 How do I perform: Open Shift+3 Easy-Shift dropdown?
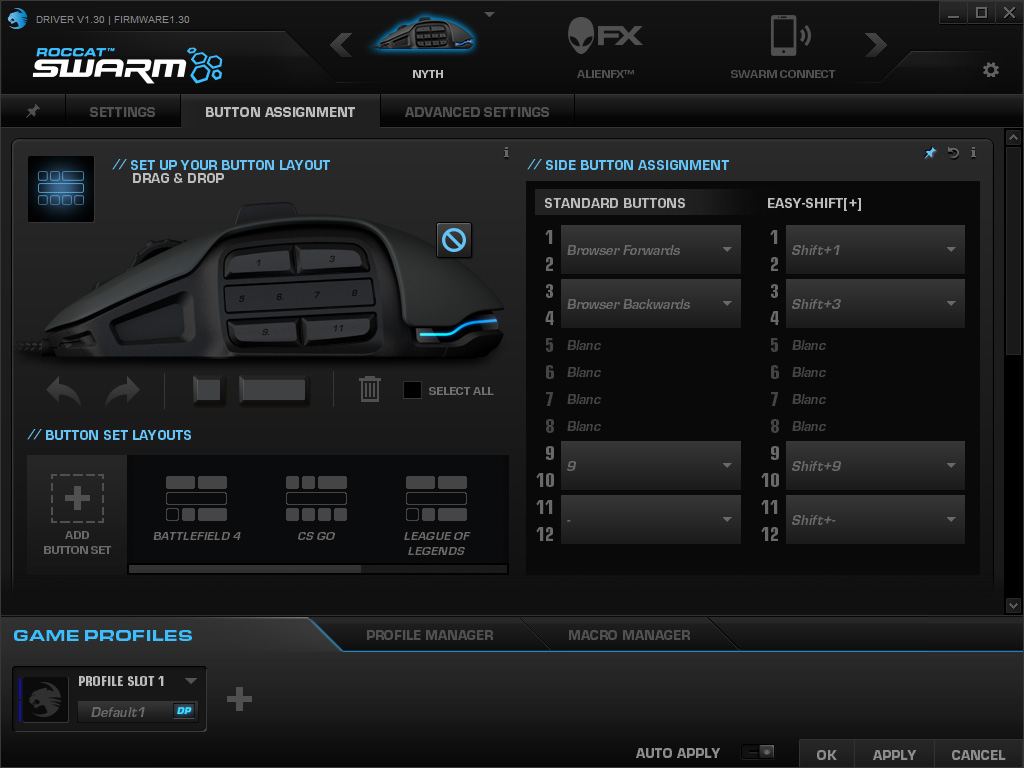click(x=875, y=304)
